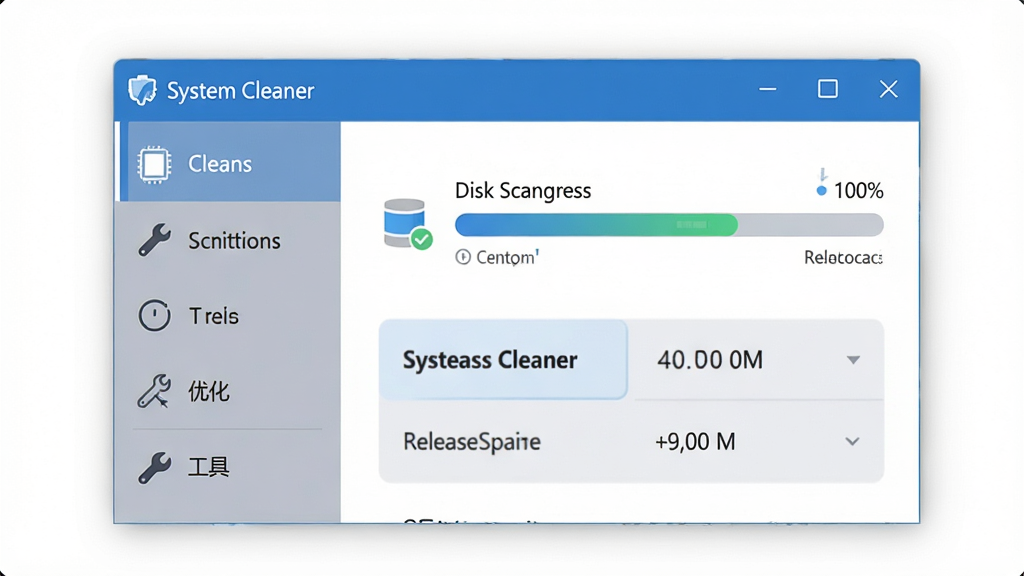Click the blue dot beside 100%
This screenshot has width=1024, height=576.
click(x=822, y=191)
